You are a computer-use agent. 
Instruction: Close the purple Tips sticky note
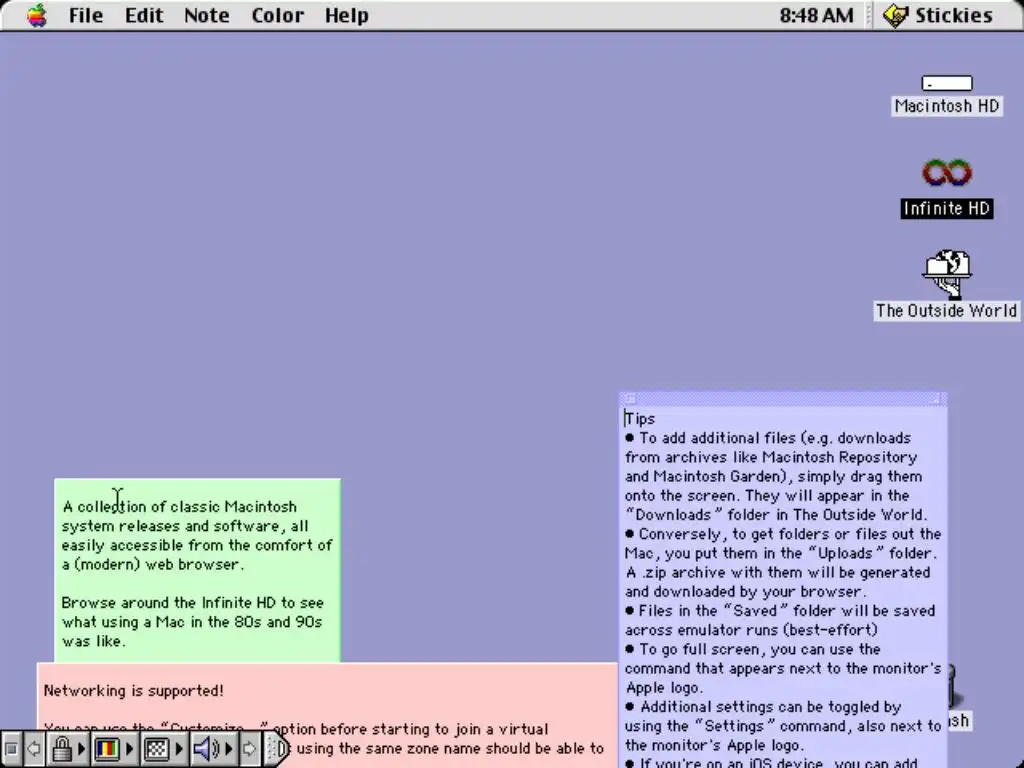point(630,398)
